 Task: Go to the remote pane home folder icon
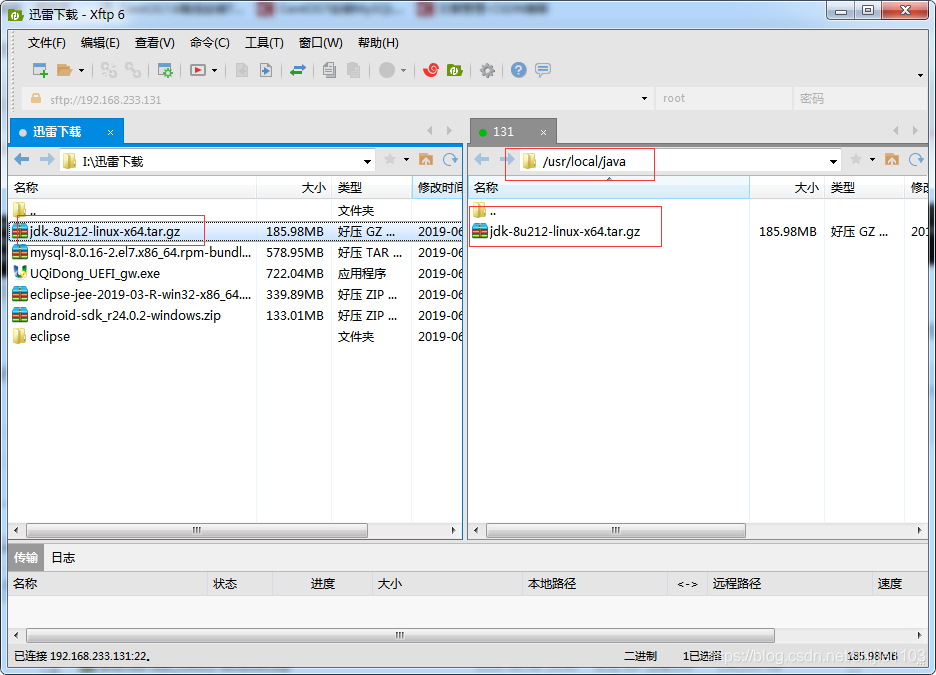[x=892, y=159]
